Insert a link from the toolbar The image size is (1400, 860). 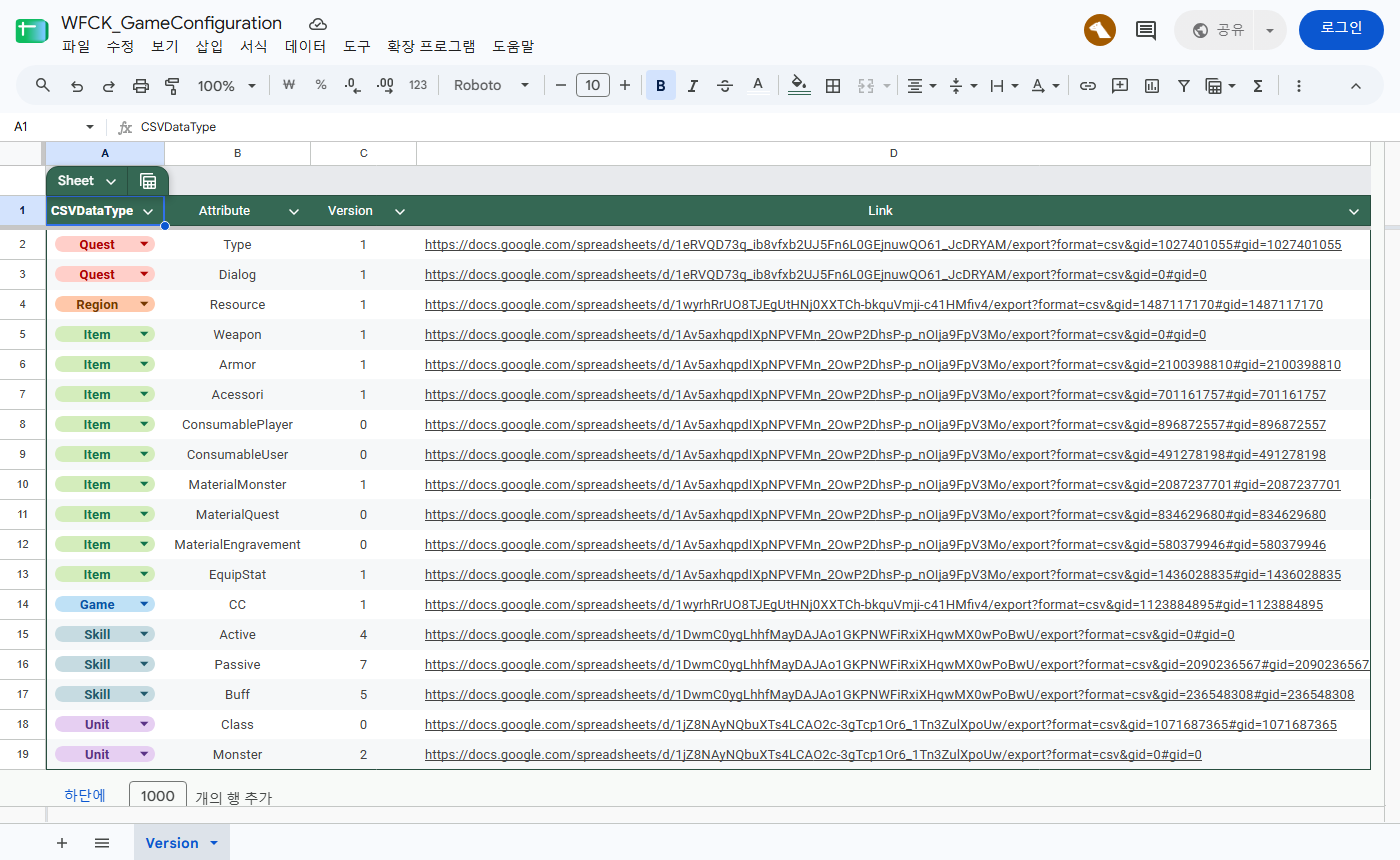1088,86
